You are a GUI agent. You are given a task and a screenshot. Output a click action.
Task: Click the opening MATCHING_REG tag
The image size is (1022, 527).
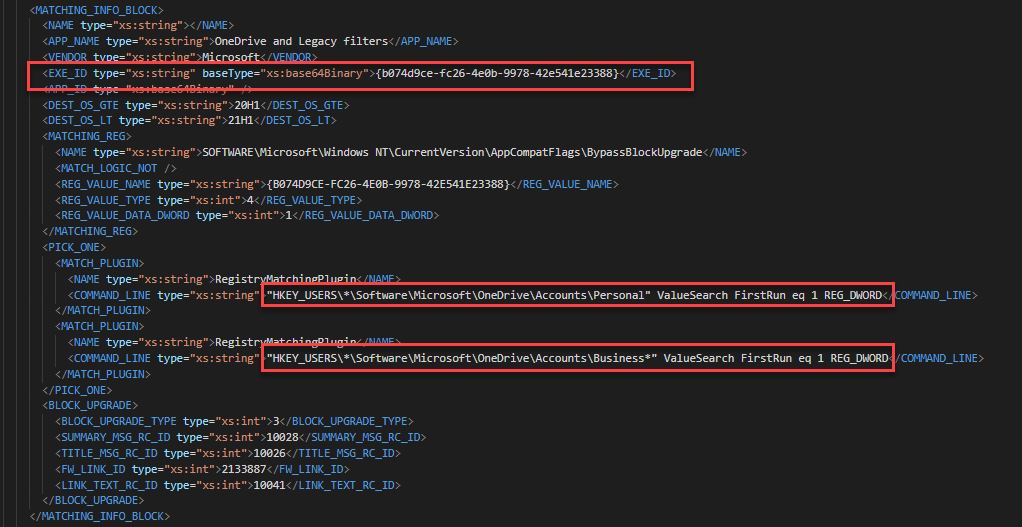pyautogui.click(x=88, y=136)
